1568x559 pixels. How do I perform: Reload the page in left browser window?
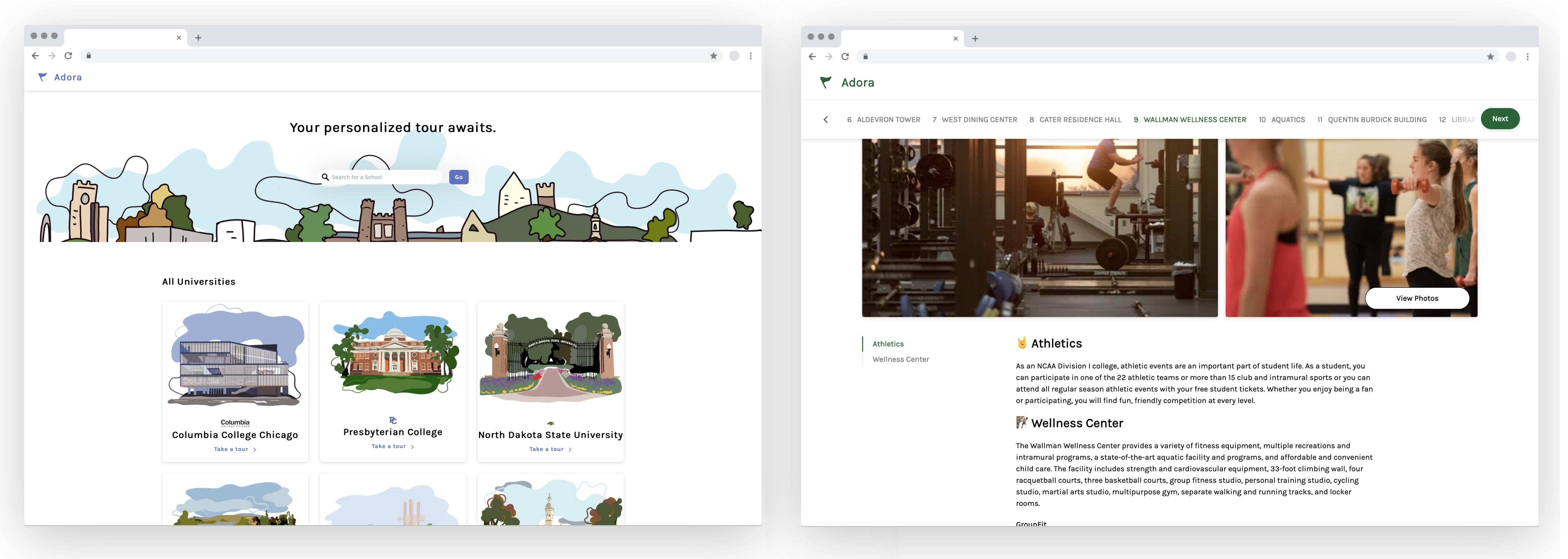(x=68, y=56)
